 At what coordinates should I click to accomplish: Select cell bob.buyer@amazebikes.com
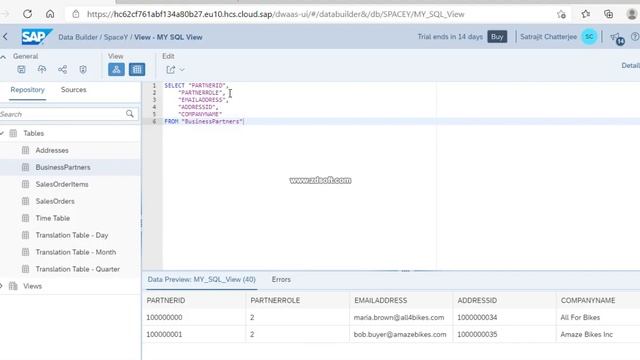[x=400, y=334]
